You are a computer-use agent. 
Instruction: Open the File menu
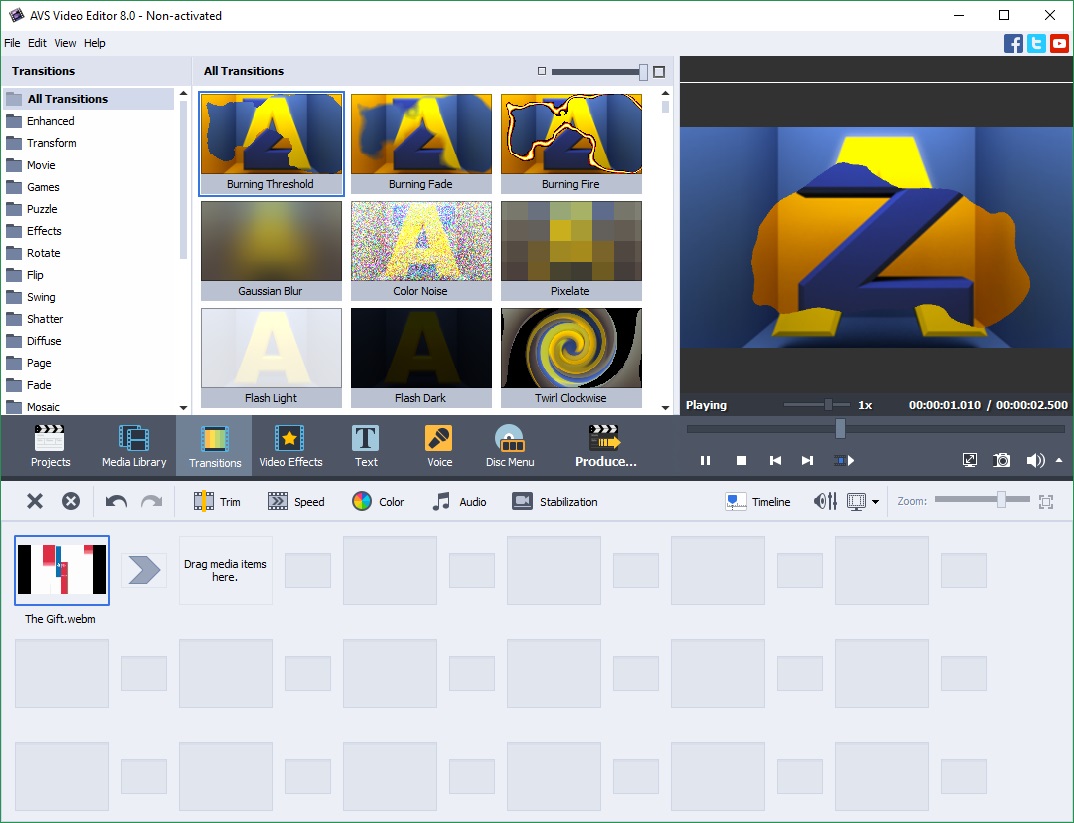coord(12,43)
